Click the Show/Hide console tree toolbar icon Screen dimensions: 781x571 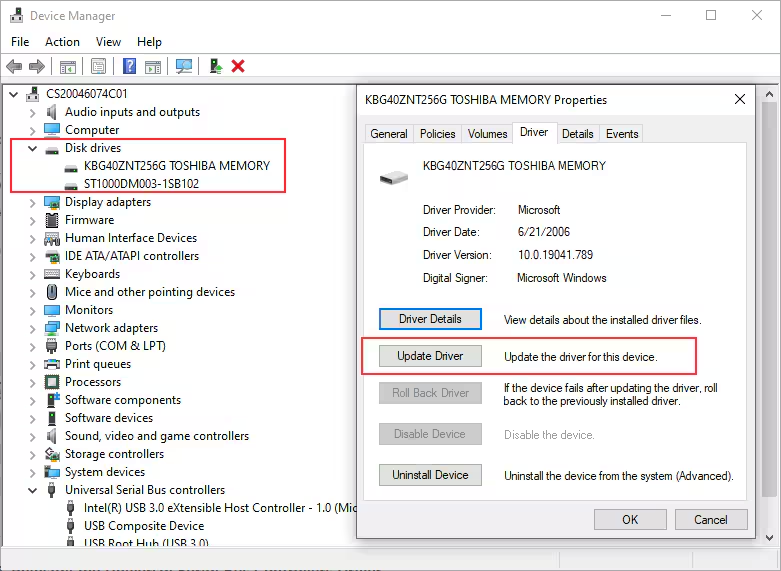pos(68,66)
